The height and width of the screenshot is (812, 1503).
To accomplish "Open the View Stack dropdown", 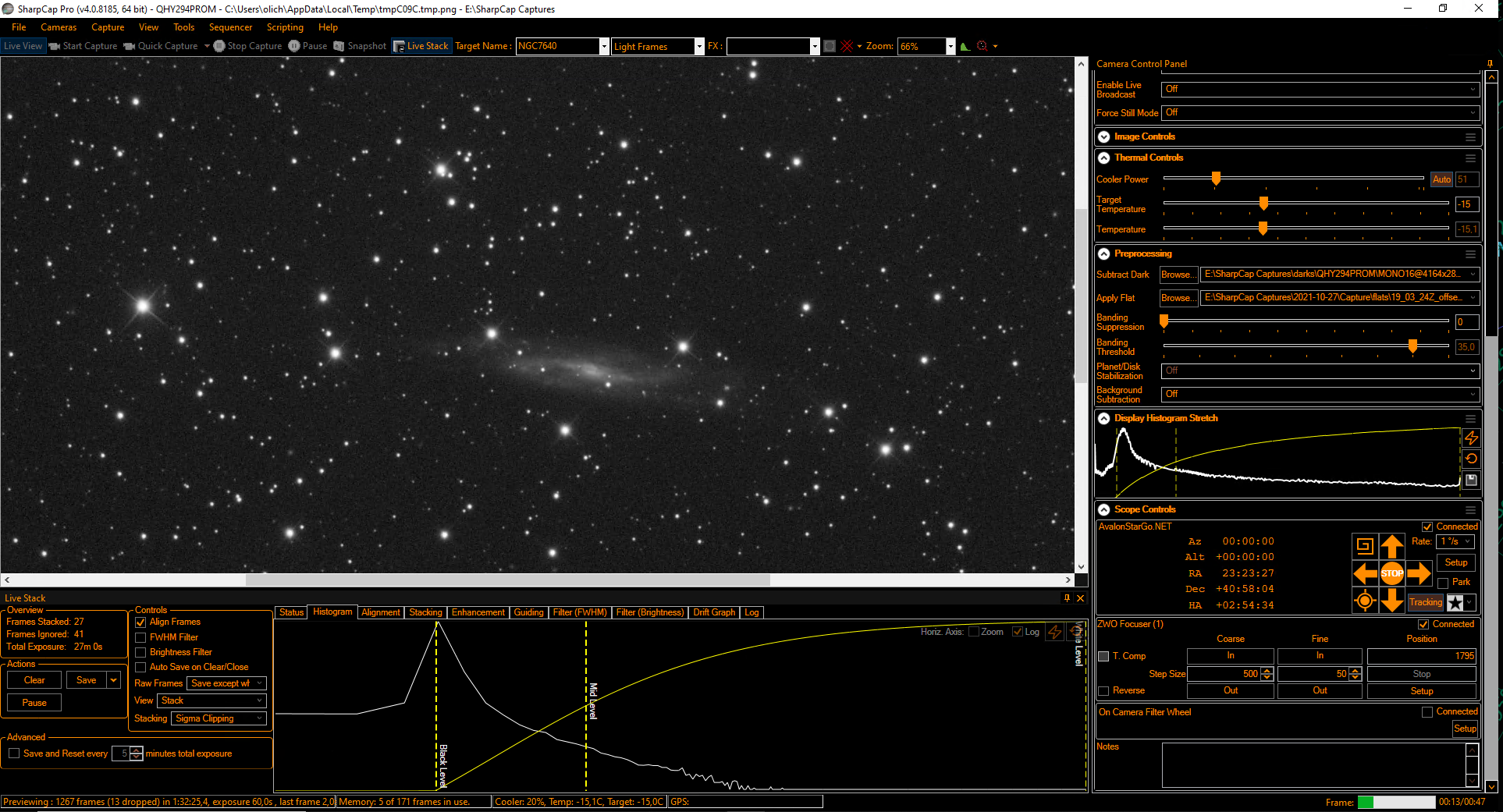I will click(211, 700).
